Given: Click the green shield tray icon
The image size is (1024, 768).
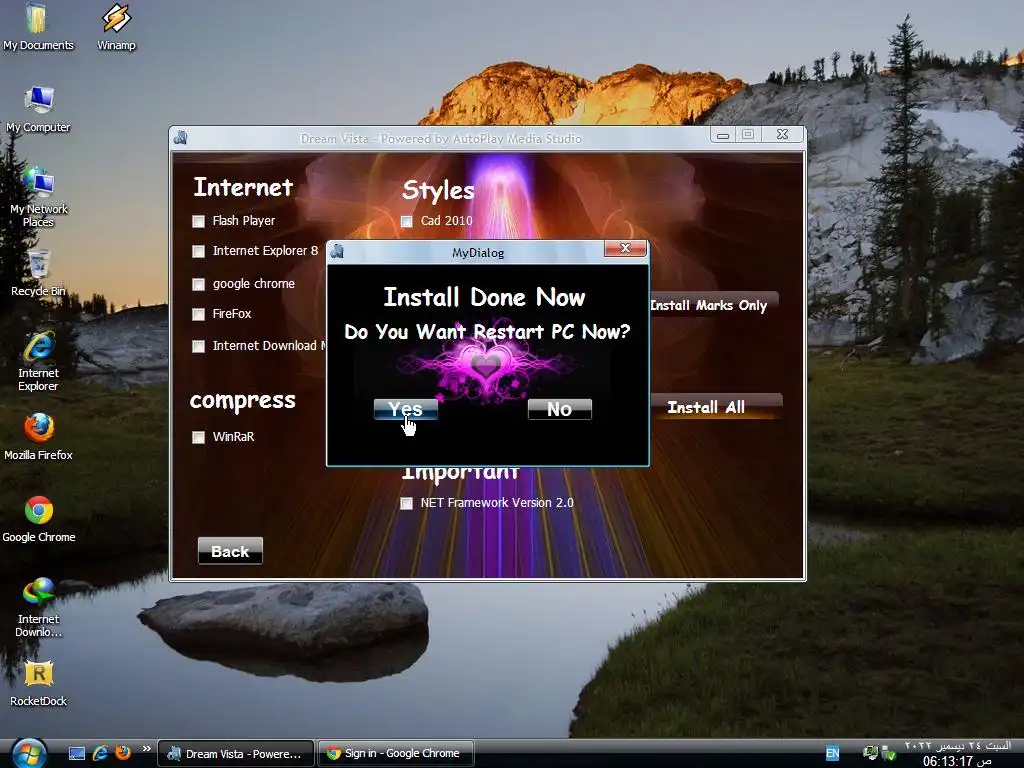Looking at the screenshot, I should point(888,754).
